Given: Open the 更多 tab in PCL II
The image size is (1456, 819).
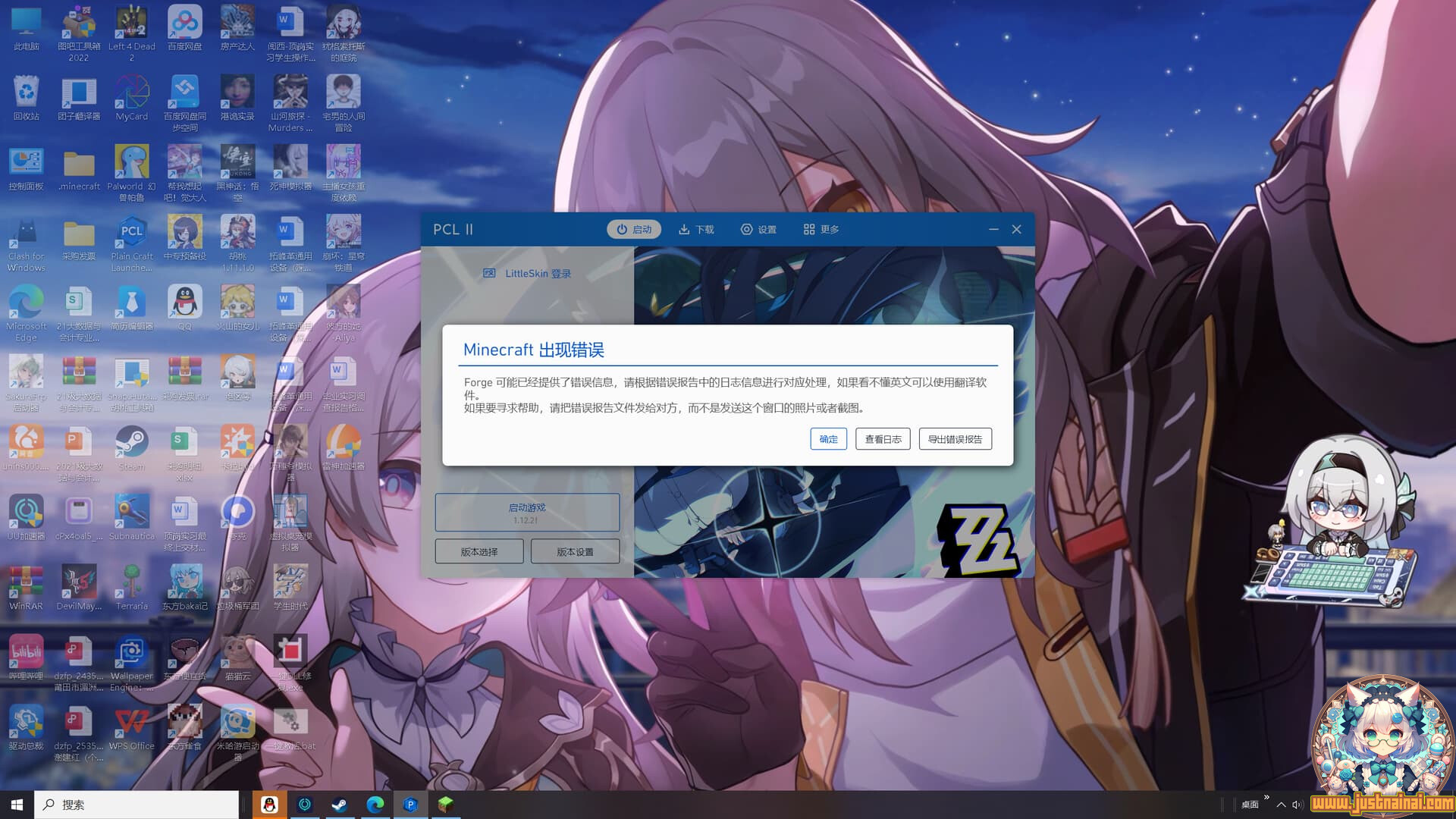Looking at the screenshot, I should [x=821, y=229].
